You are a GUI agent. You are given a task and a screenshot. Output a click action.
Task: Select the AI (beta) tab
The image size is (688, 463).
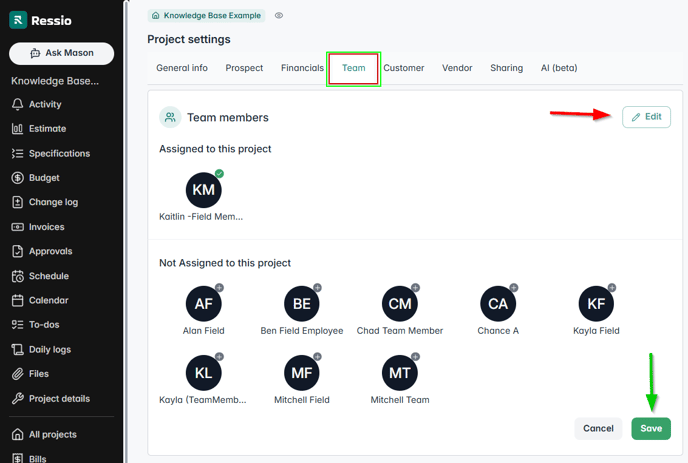(x=558, y=68)
